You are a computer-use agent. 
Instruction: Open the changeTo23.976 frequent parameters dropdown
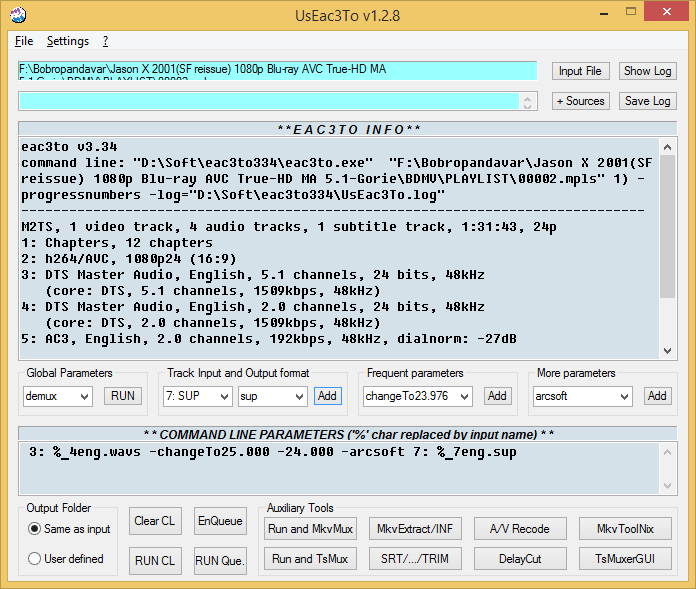click(x=417, y=396)
